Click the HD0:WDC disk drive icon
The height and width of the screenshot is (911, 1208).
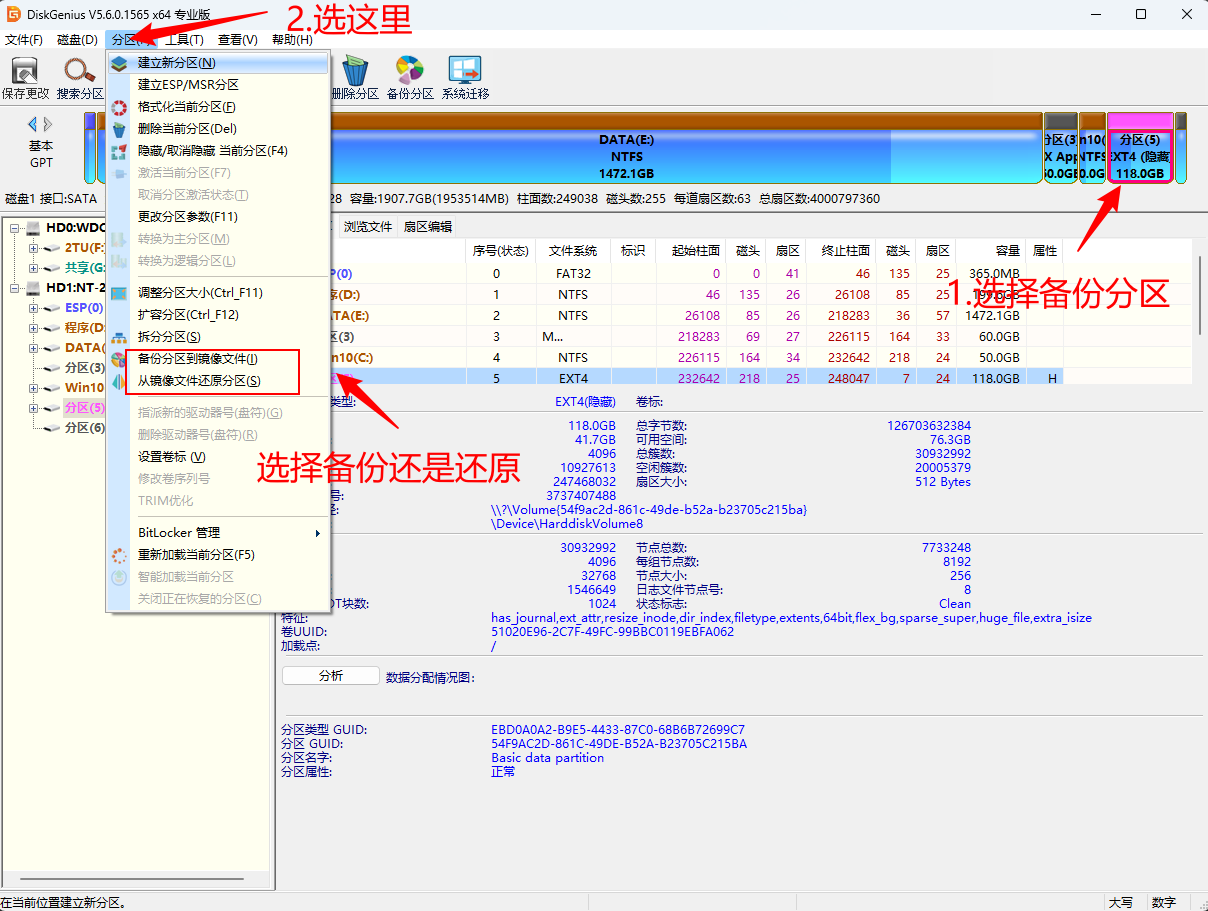34,228
